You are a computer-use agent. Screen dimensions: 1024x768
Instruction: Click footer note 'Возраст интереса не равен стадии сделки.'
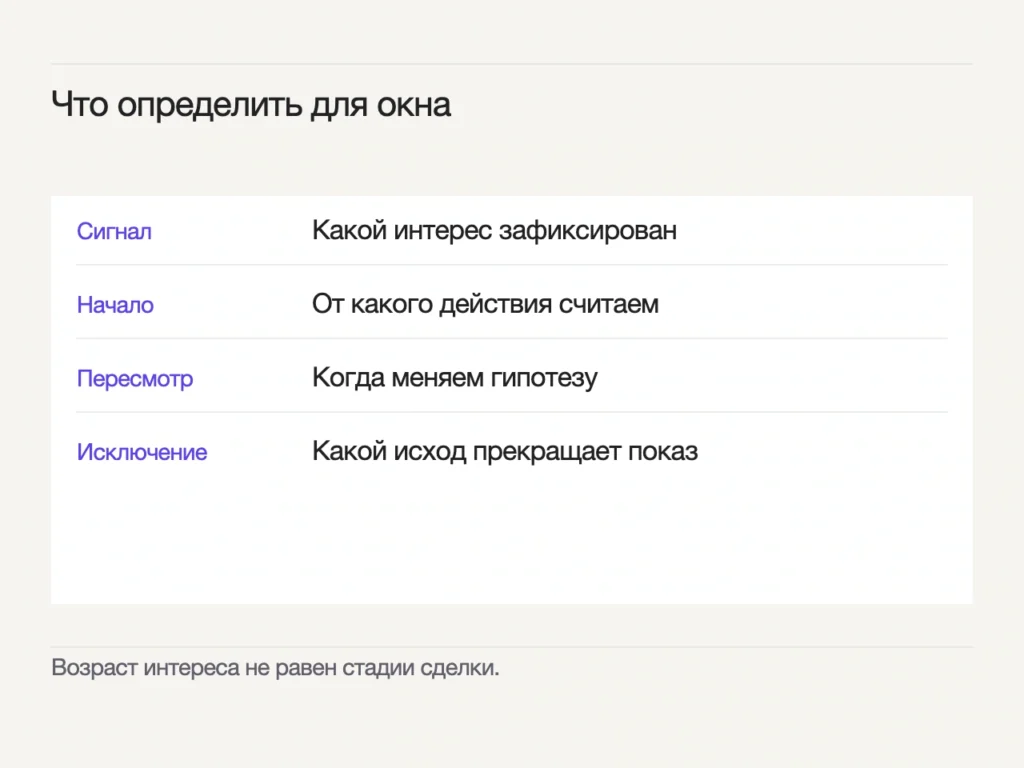click(x=275, y=667)
